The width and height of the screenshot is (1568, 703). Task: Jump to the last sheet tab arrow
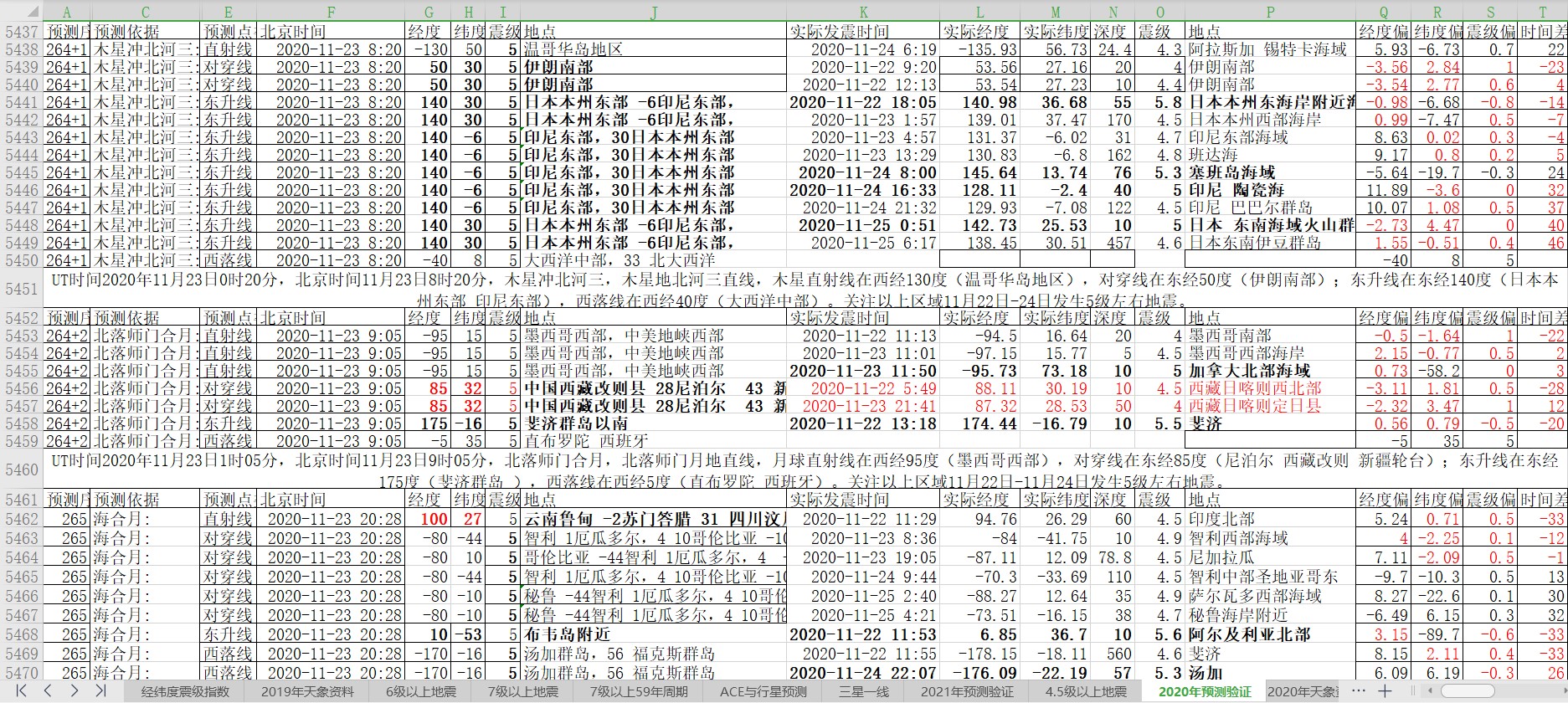[100, 690]
